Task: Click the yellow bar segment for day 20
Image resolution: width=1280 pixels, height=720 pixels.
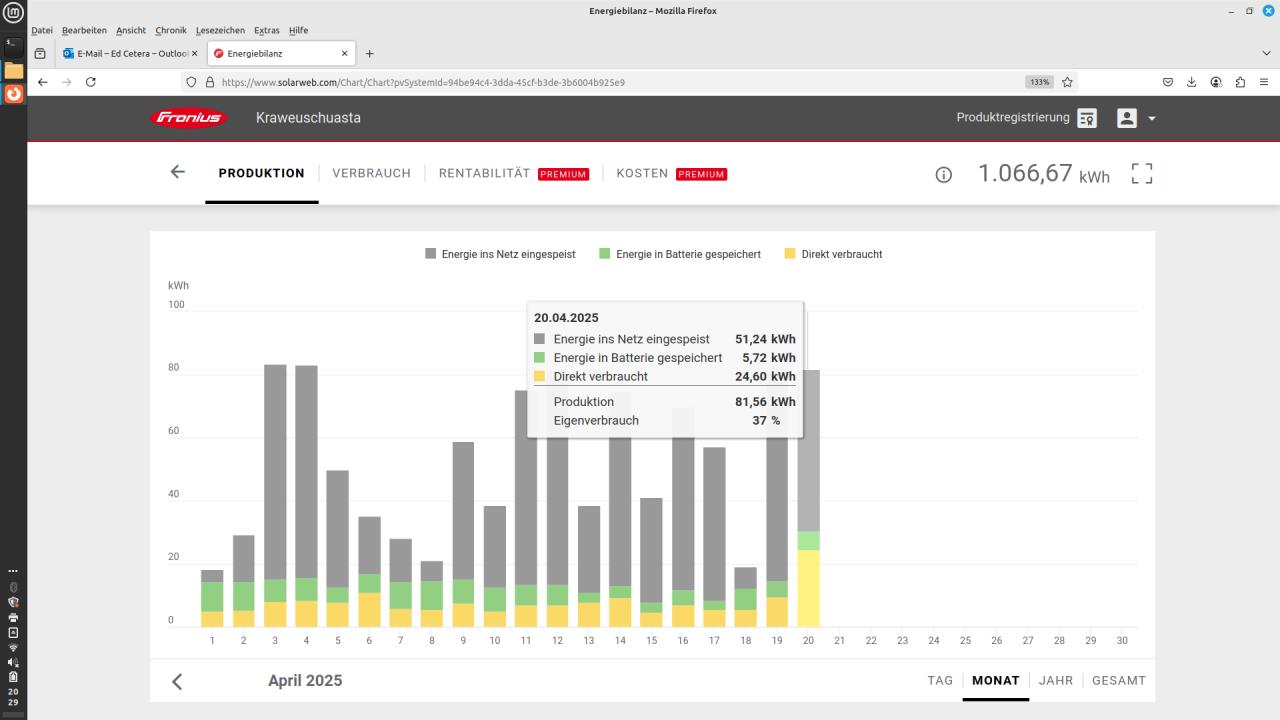Action: 808,590
